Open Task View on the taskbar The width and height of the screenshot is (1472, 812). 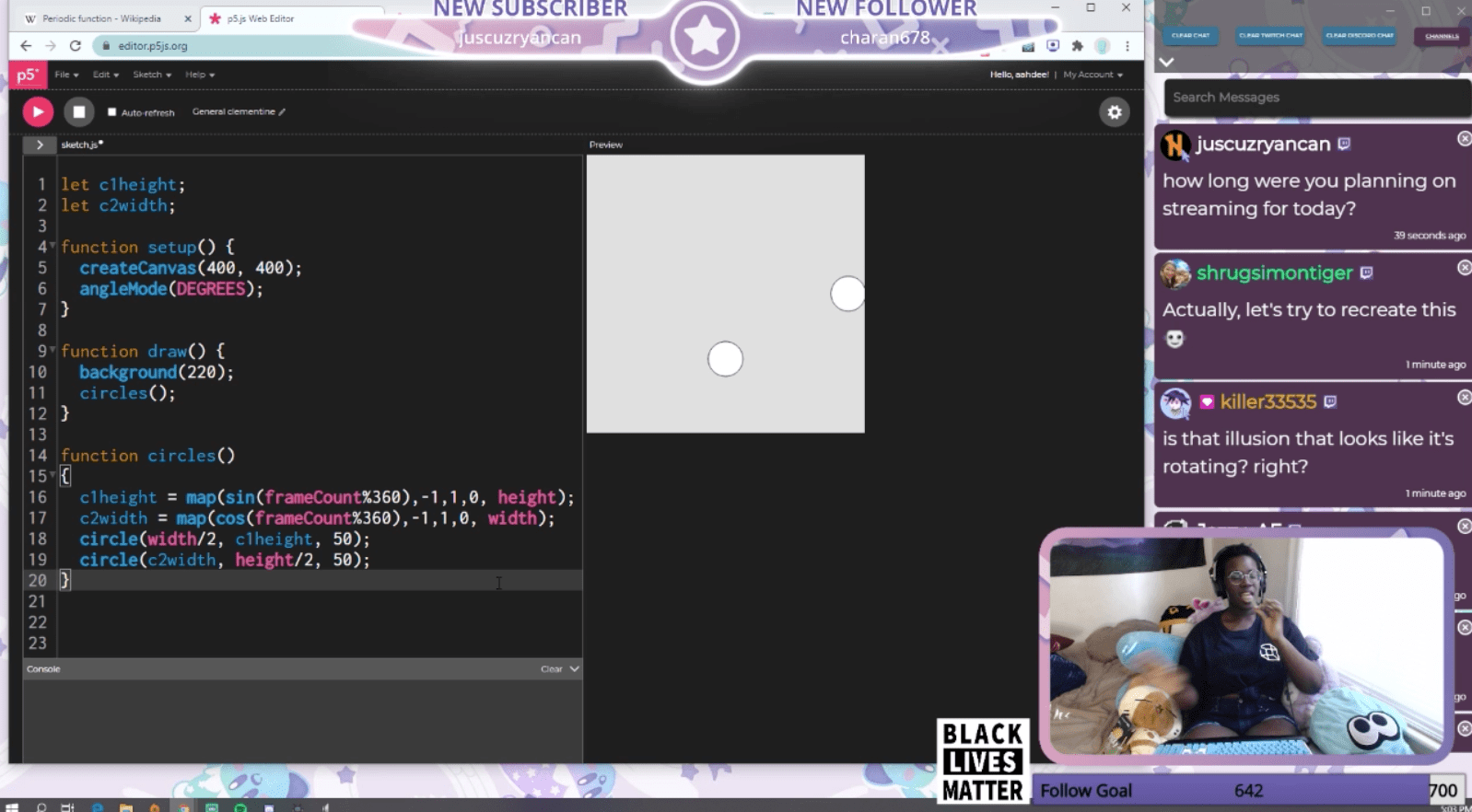[x=67, y=806]
